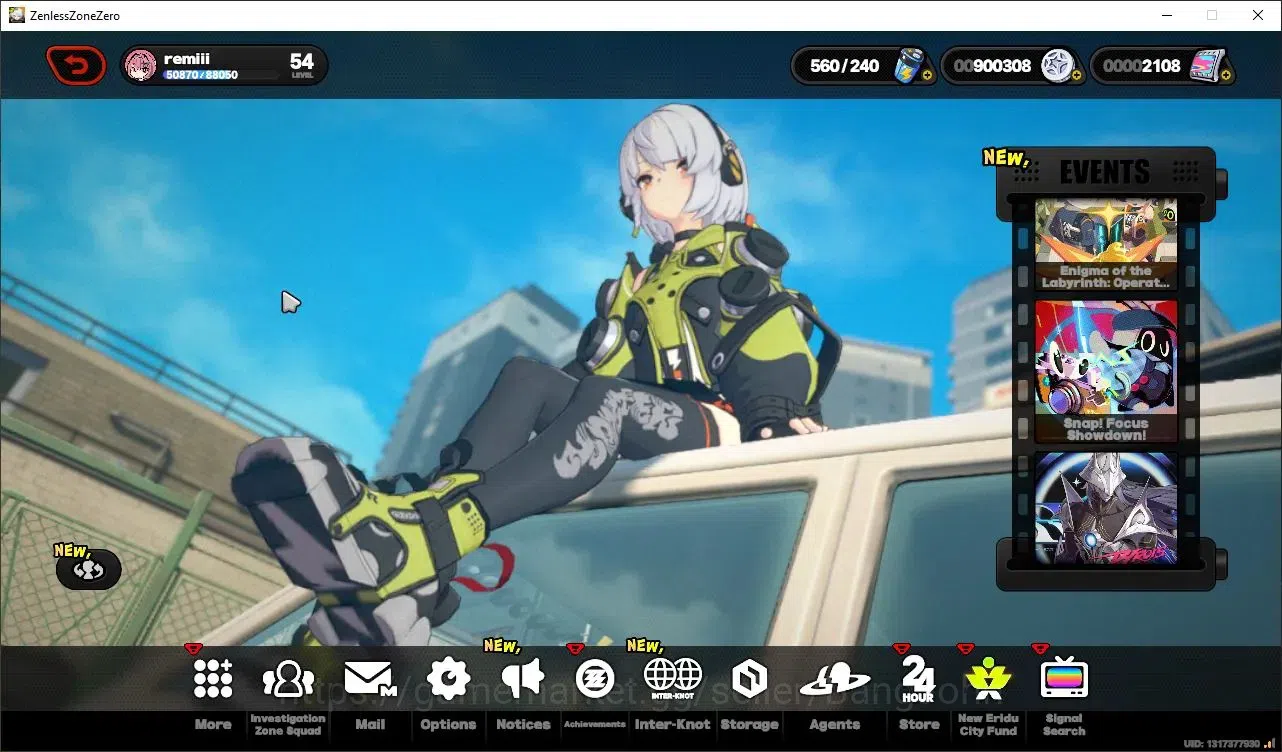1282x752 pixels.
Task: Click the player name remiii
Action: pyautogui.click(x=187, y=59)
